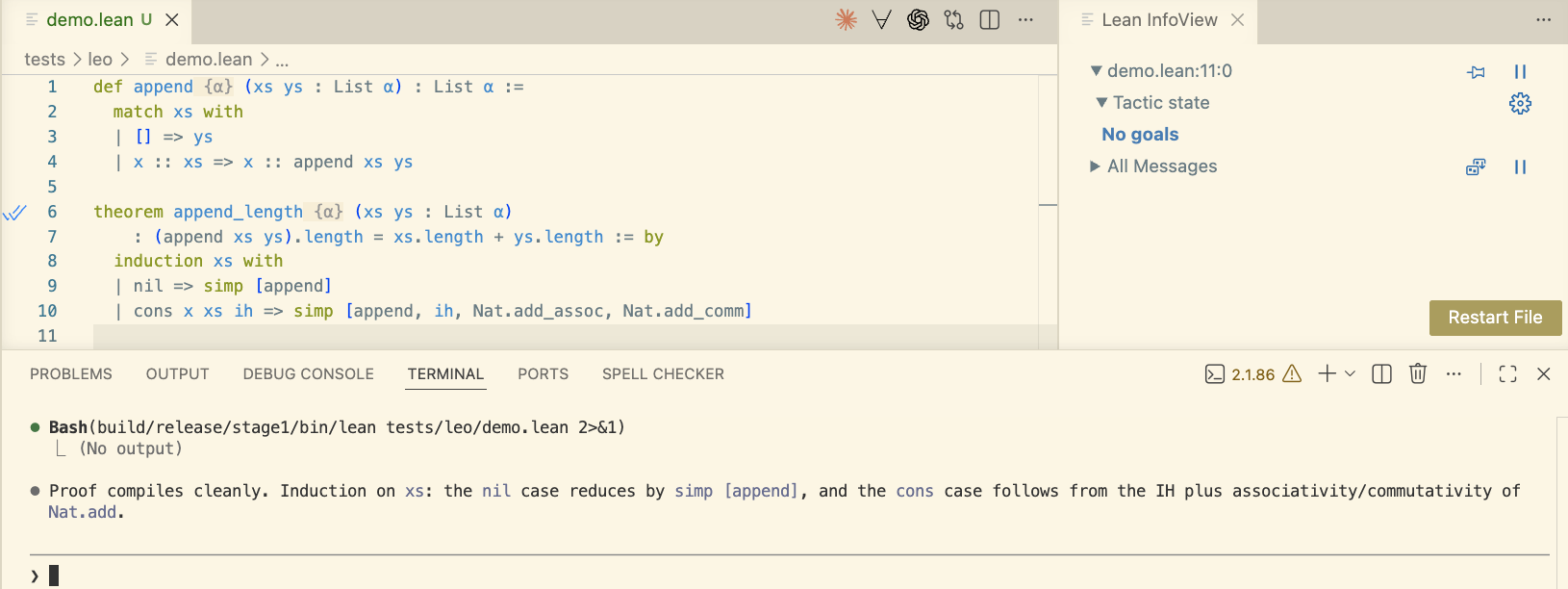
Task: Click the Restart File button
Action: point(1495,318)
